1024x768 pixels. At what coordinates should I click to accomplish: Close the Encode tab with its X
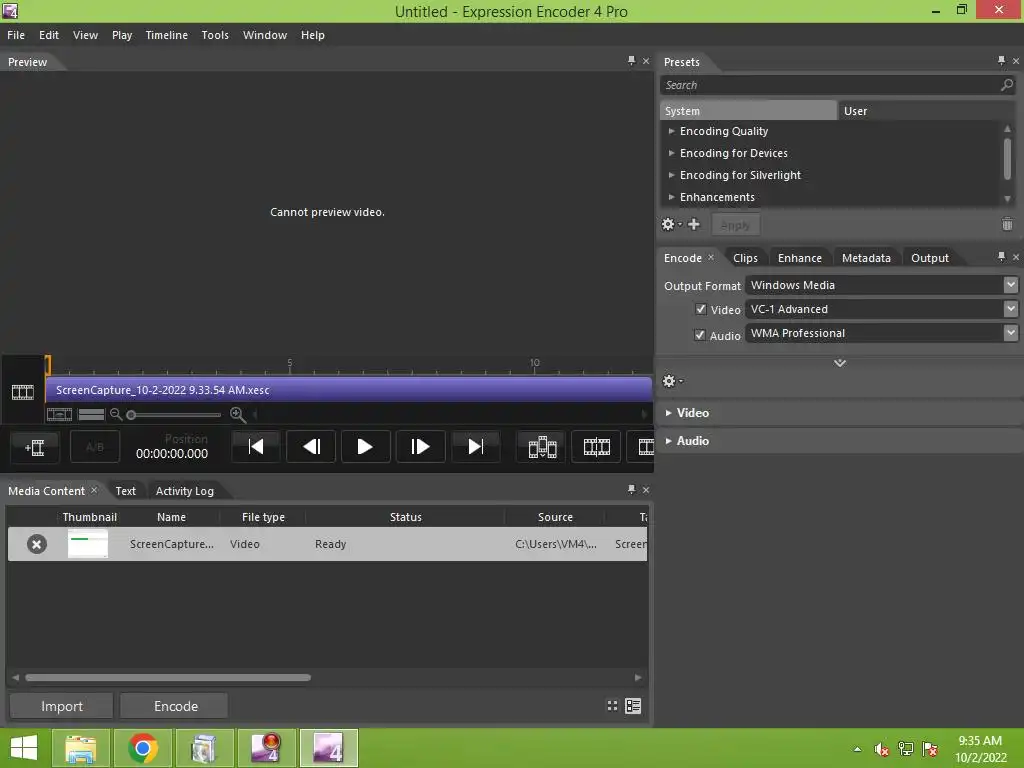[x=711, y=257]
